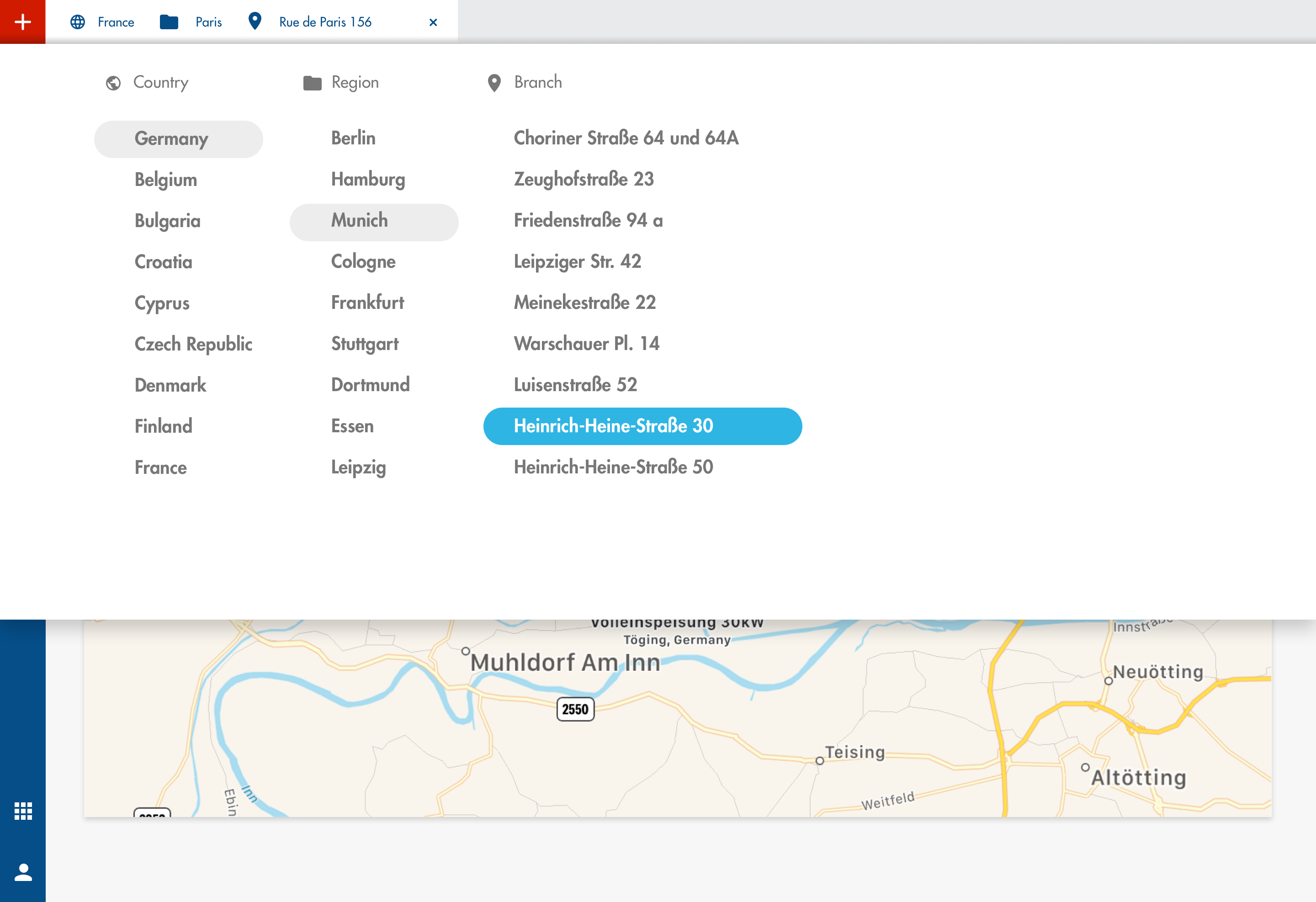Pick the Leipzig region
1316x902 pixels.
358,468
